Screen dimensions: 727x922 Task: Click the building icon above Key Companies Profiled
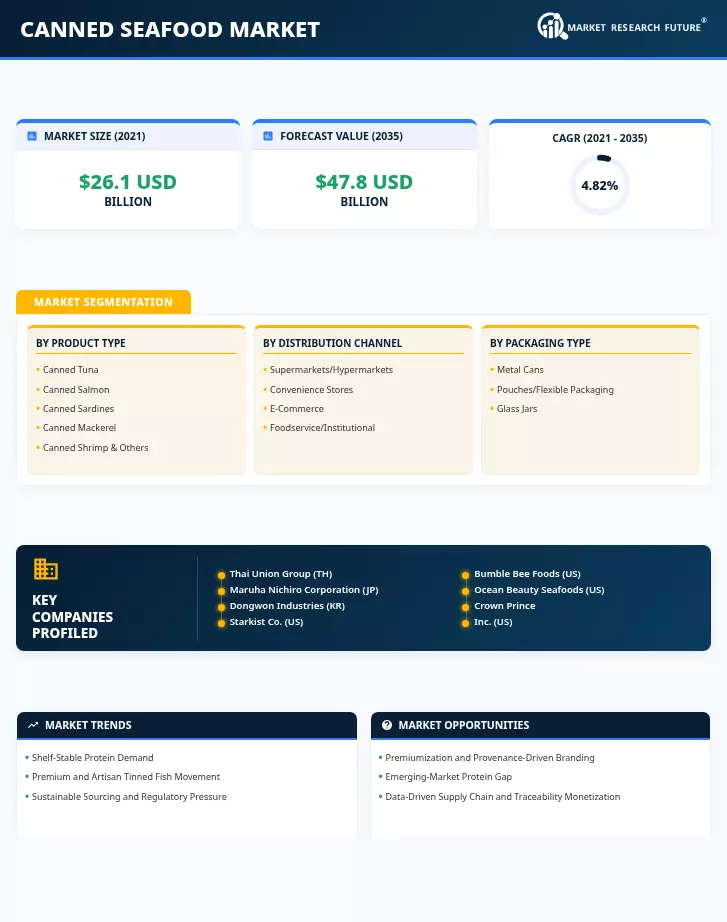click(x=45, y=569)
